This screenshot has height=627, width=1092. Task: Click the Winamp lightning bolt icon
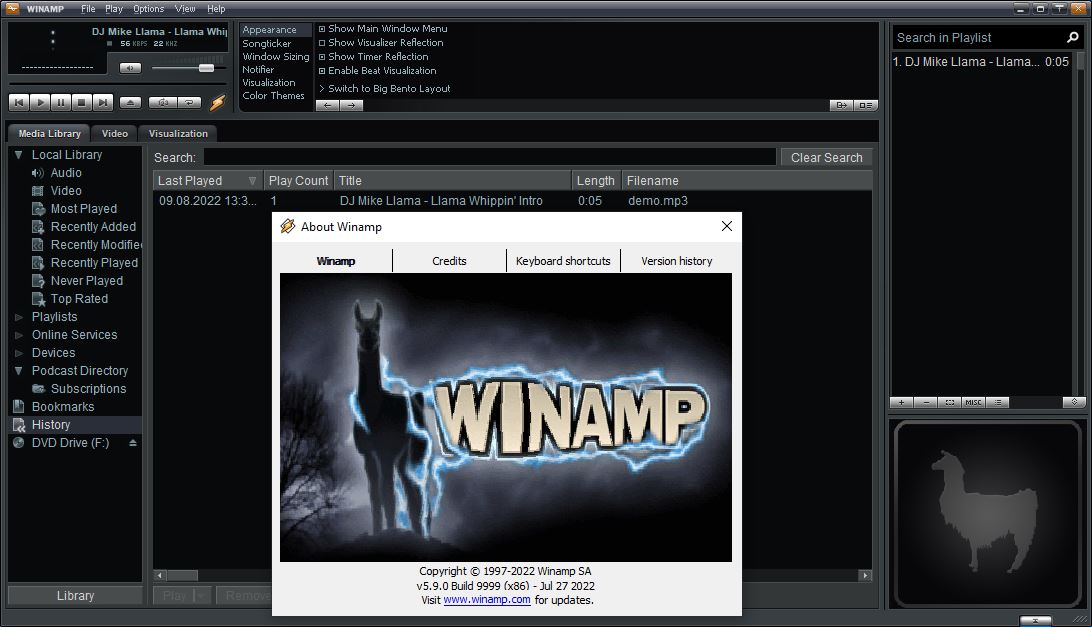pyautogui.click(x=217, y=102)
